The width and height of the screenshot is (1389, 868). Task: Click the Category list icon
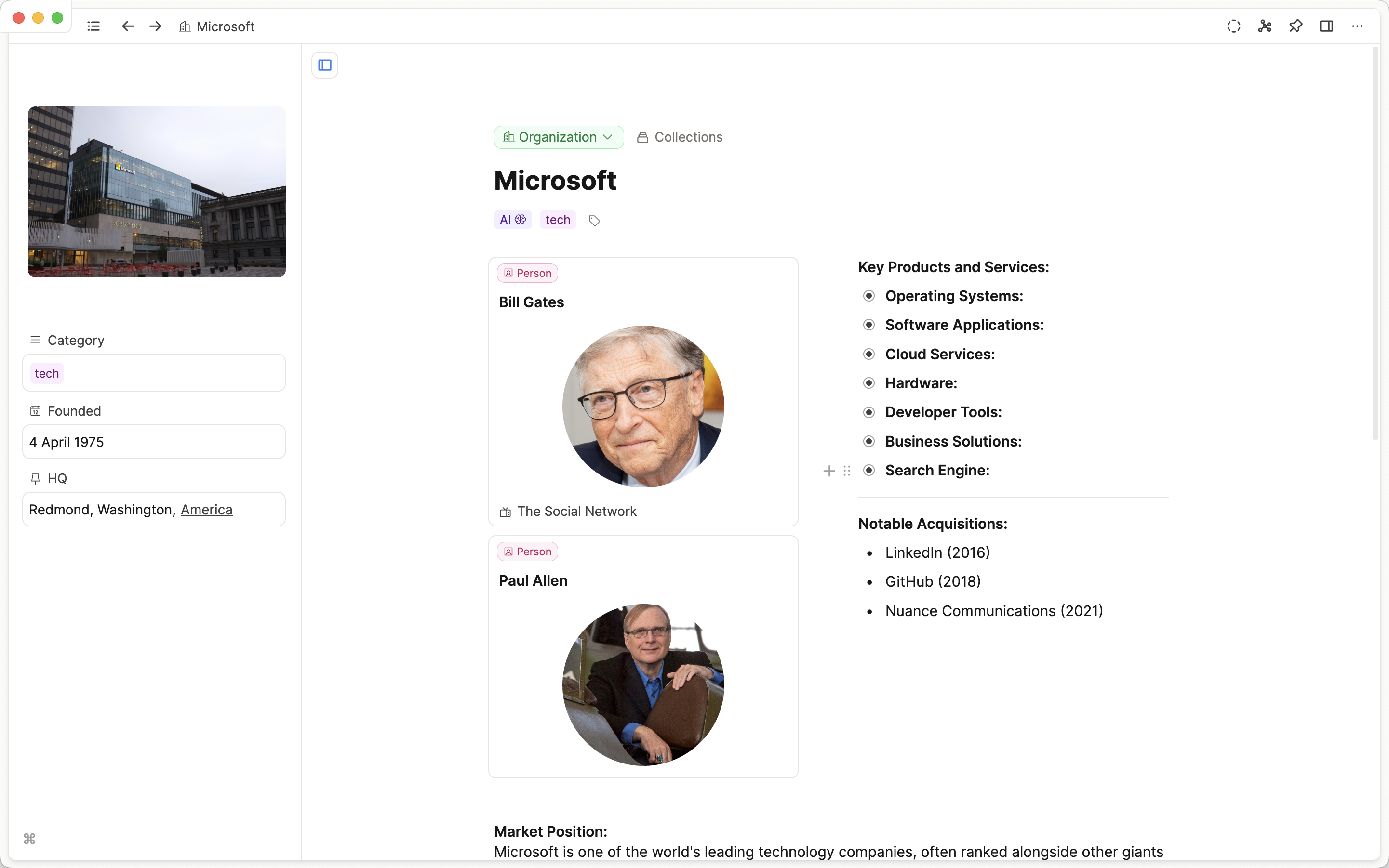pos(35,340)
